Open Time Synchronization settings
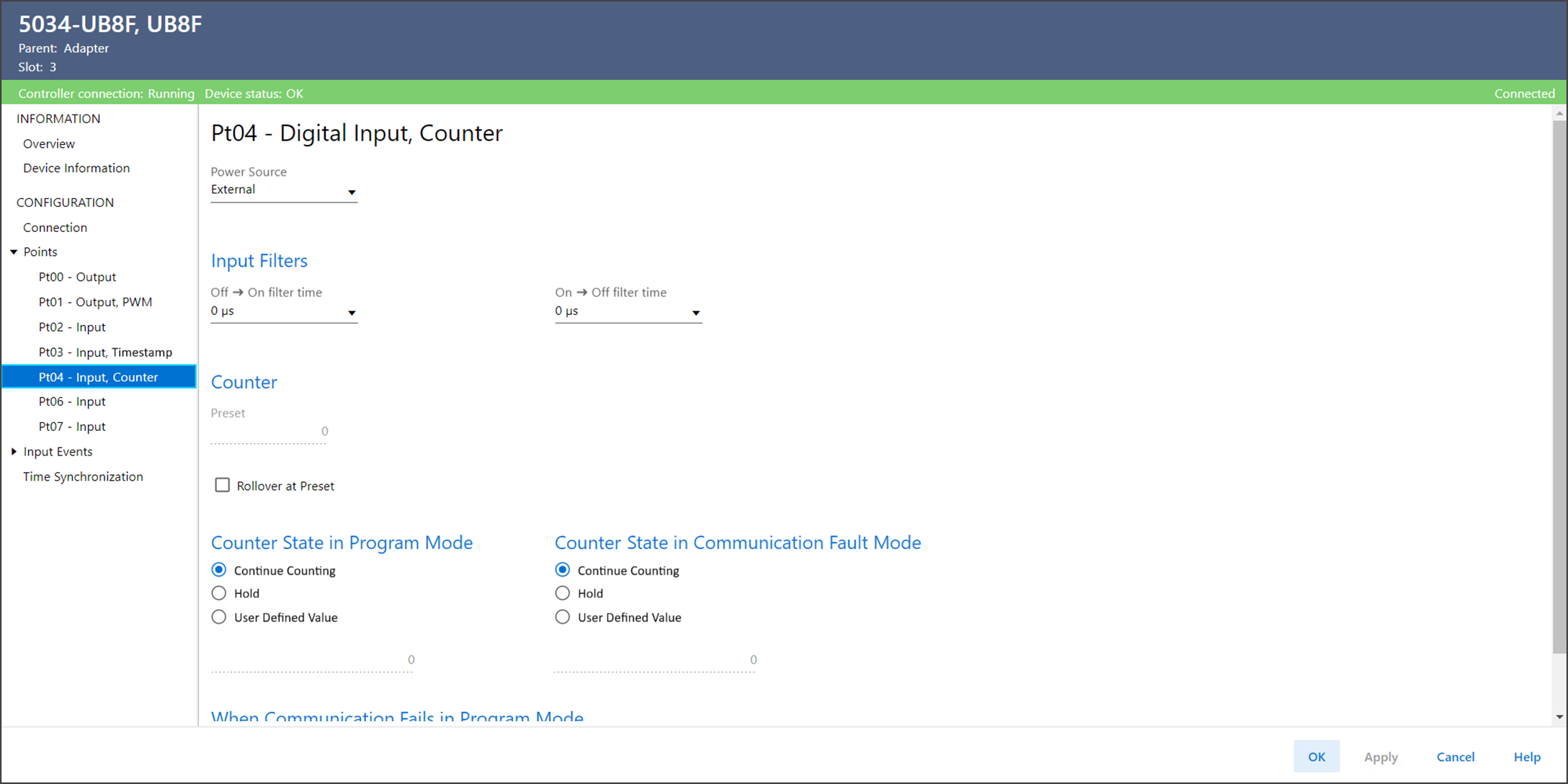Image resolution: width=1568 pixels, height=784 pixels. pos(83,477)
